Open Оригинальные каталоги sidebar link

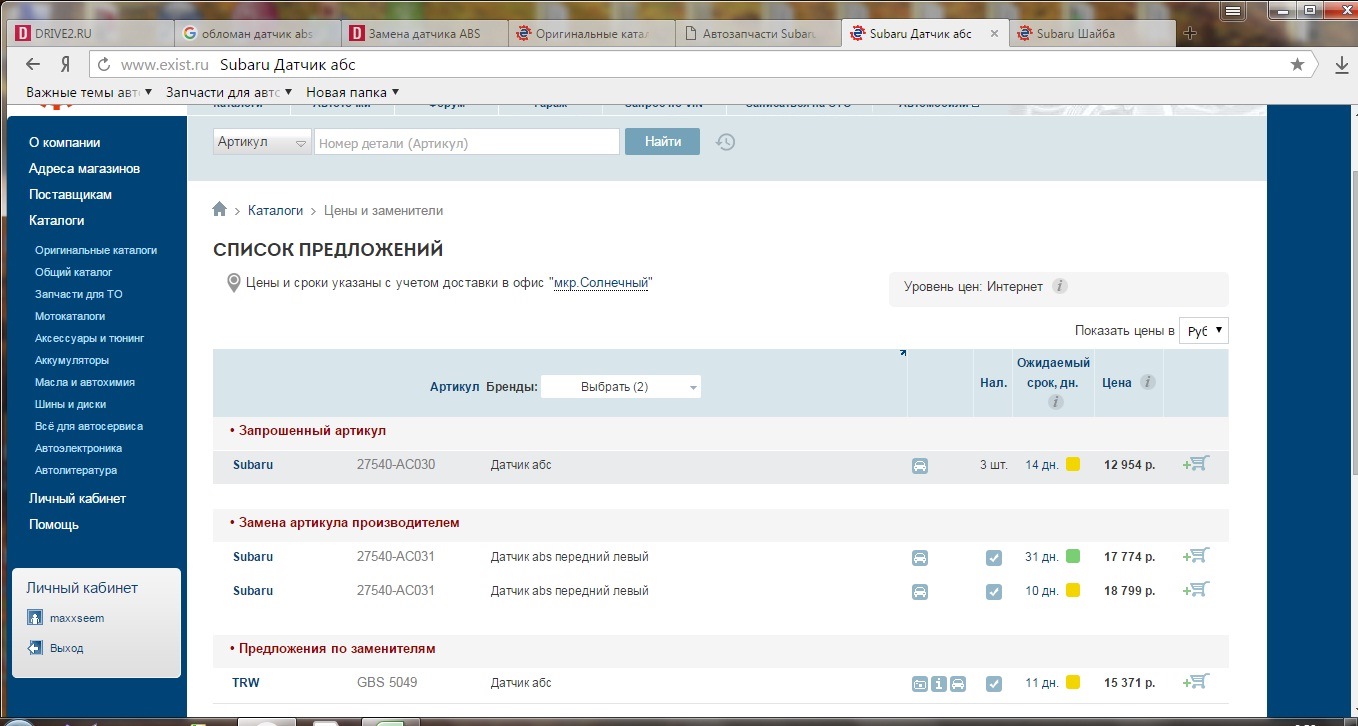(x=96, y=250)
